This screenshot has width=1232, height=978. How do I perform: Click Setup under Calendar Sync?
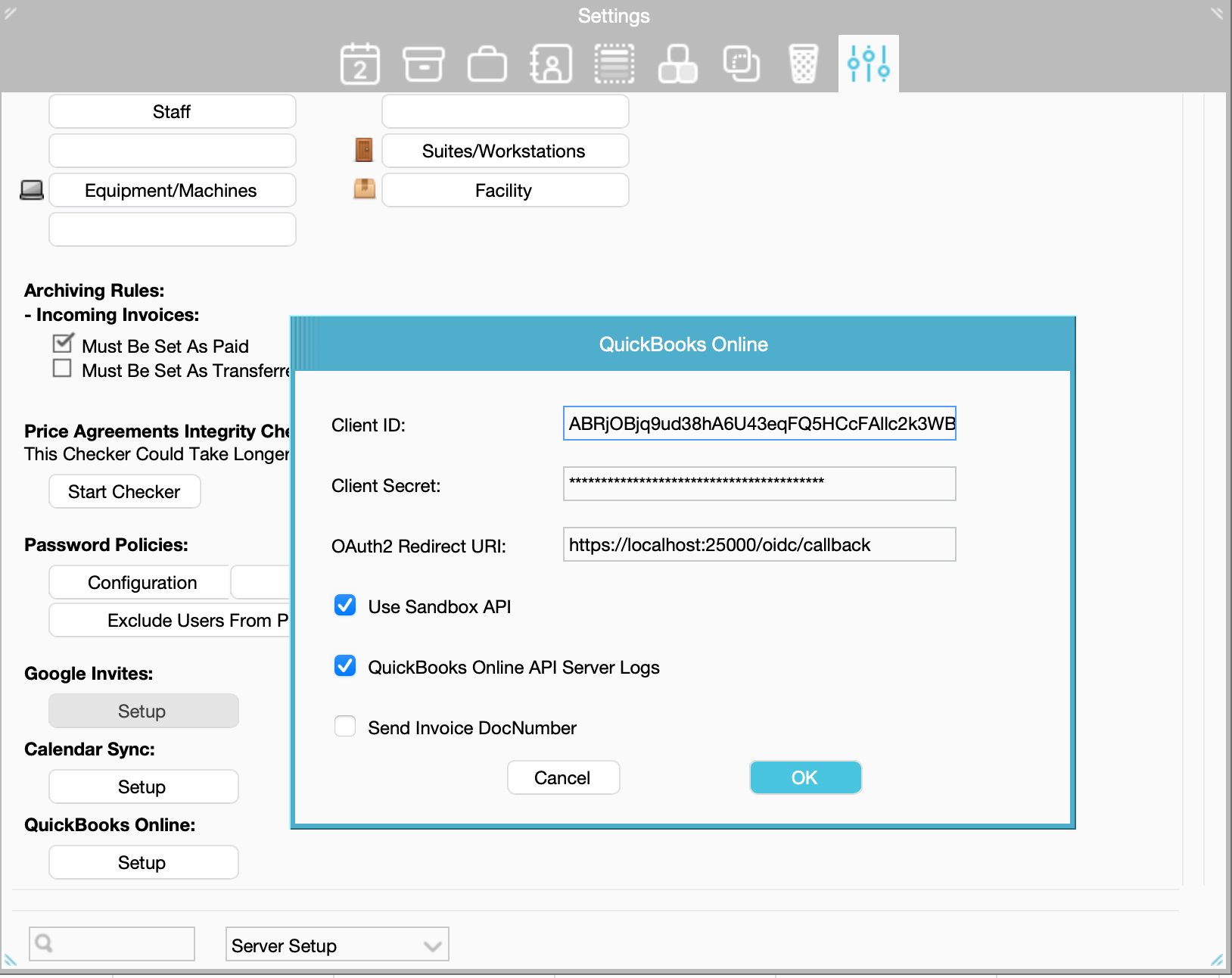(x=144, y=786)
